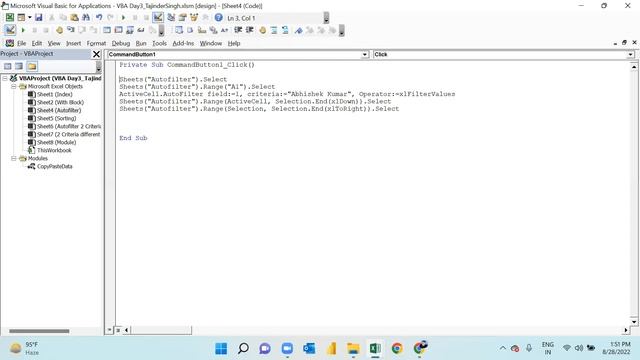Open the Insert menu
This screenshot has width=640, height=360.
[73, 43]
